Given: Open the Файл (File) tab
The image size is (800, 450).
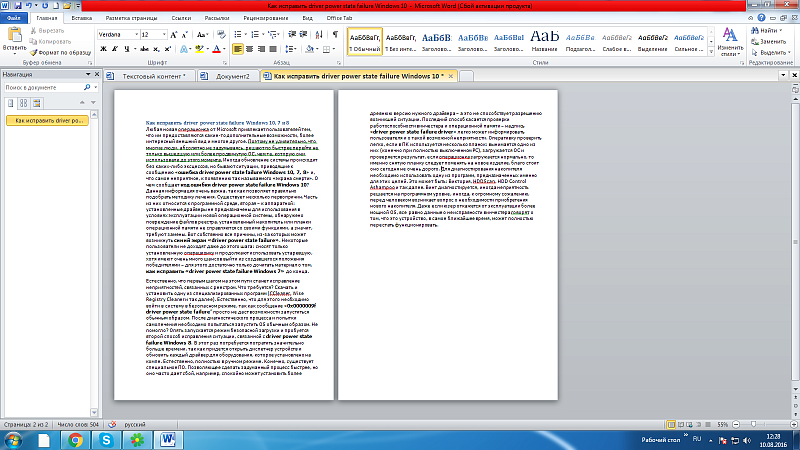Looking at the screenshot, I should (14, 18).
